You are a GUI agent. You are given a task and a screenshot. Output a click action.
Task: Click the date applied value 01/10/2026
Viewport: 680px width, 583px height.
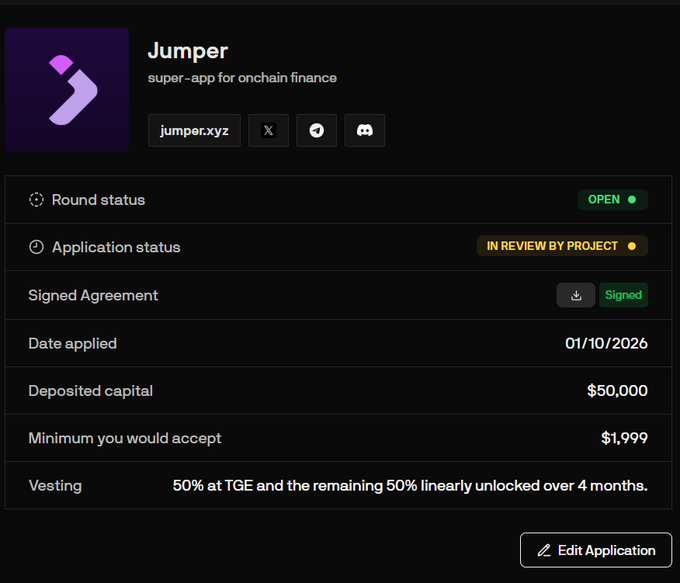click(x=606, y=344)
